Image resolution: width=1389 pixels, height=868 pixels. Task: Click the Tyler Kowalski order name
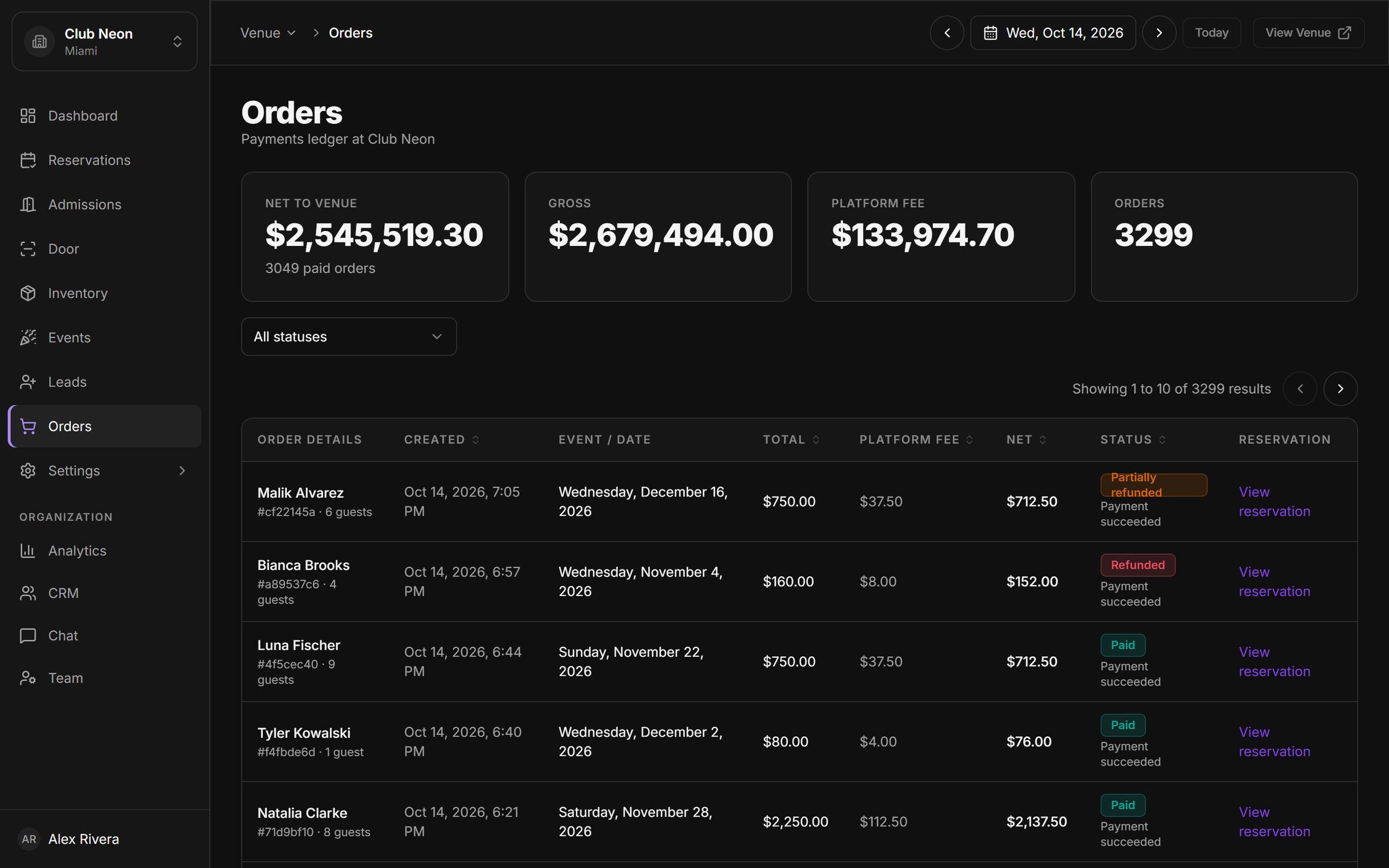[x=304, y=733]
